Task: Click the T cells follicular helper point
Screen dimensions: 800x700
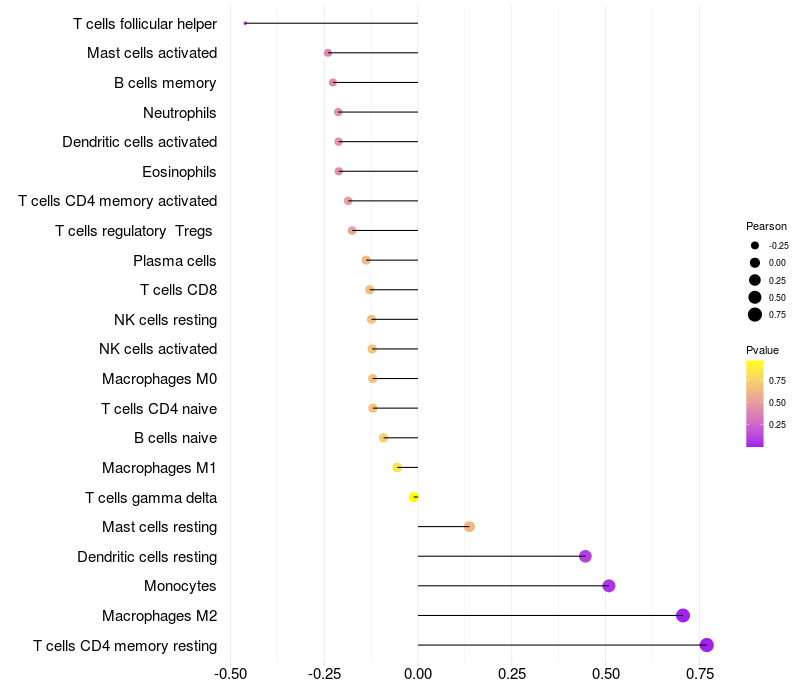Action: click(245, 23)
